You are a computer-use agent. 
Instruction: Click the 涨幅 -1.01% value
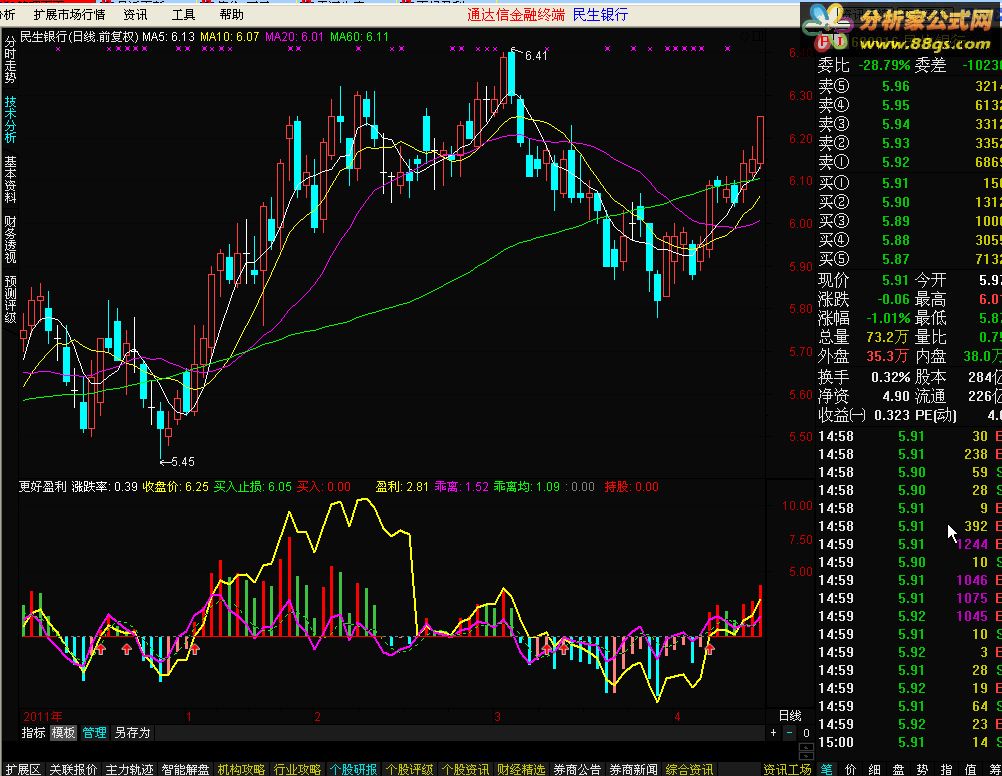click(888, 318)
